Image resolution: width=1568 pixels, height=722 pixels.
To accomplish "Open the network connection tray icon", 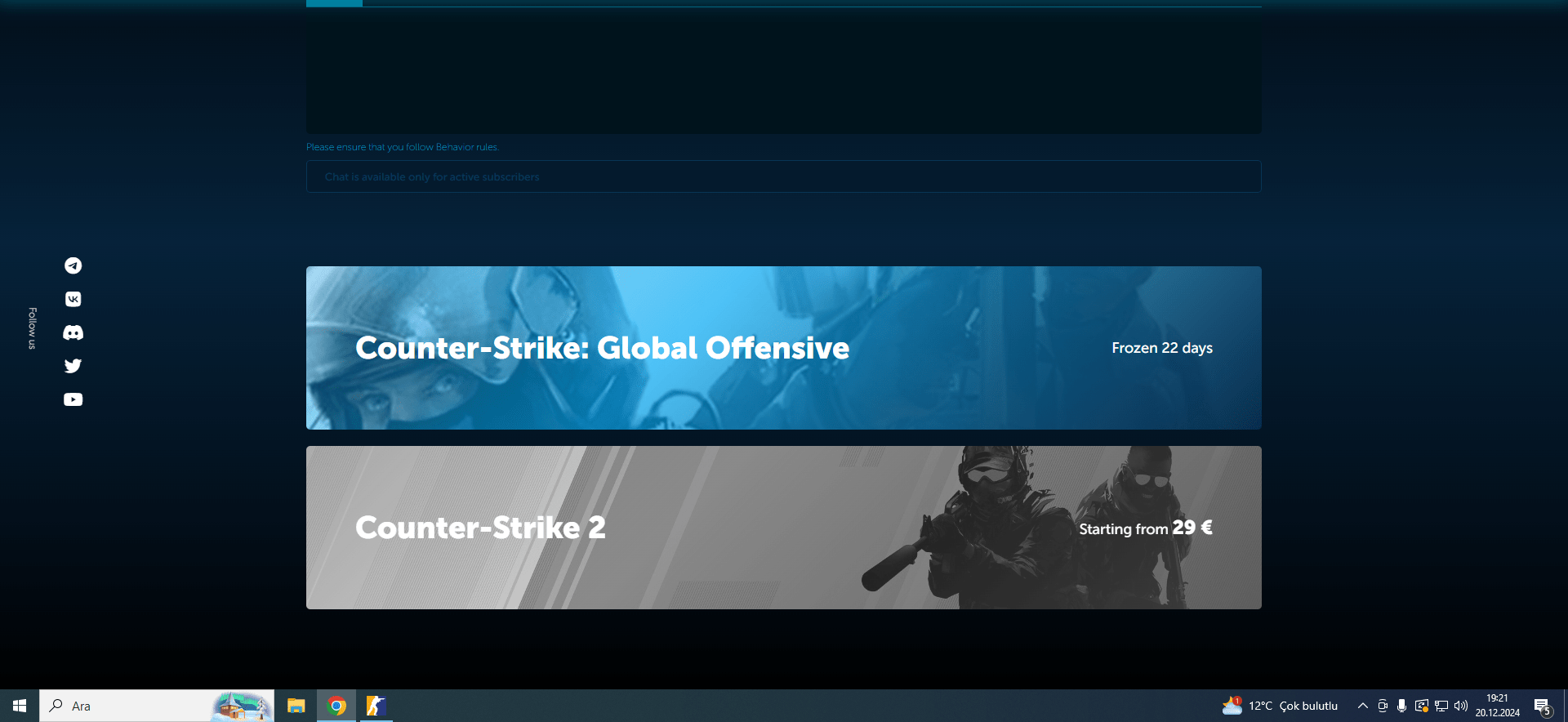I will (1441, 706).
